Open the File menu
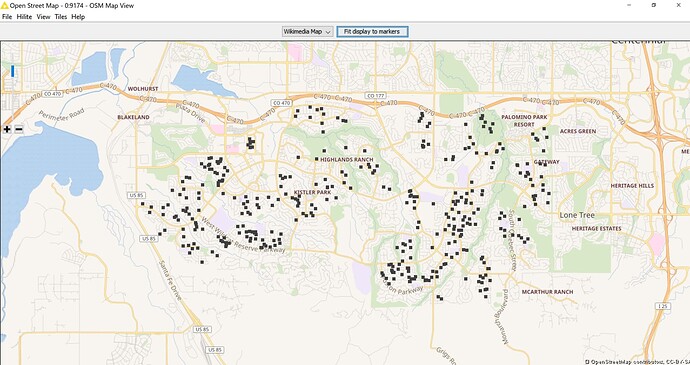The image size is (690, 365). coord(7,17)
